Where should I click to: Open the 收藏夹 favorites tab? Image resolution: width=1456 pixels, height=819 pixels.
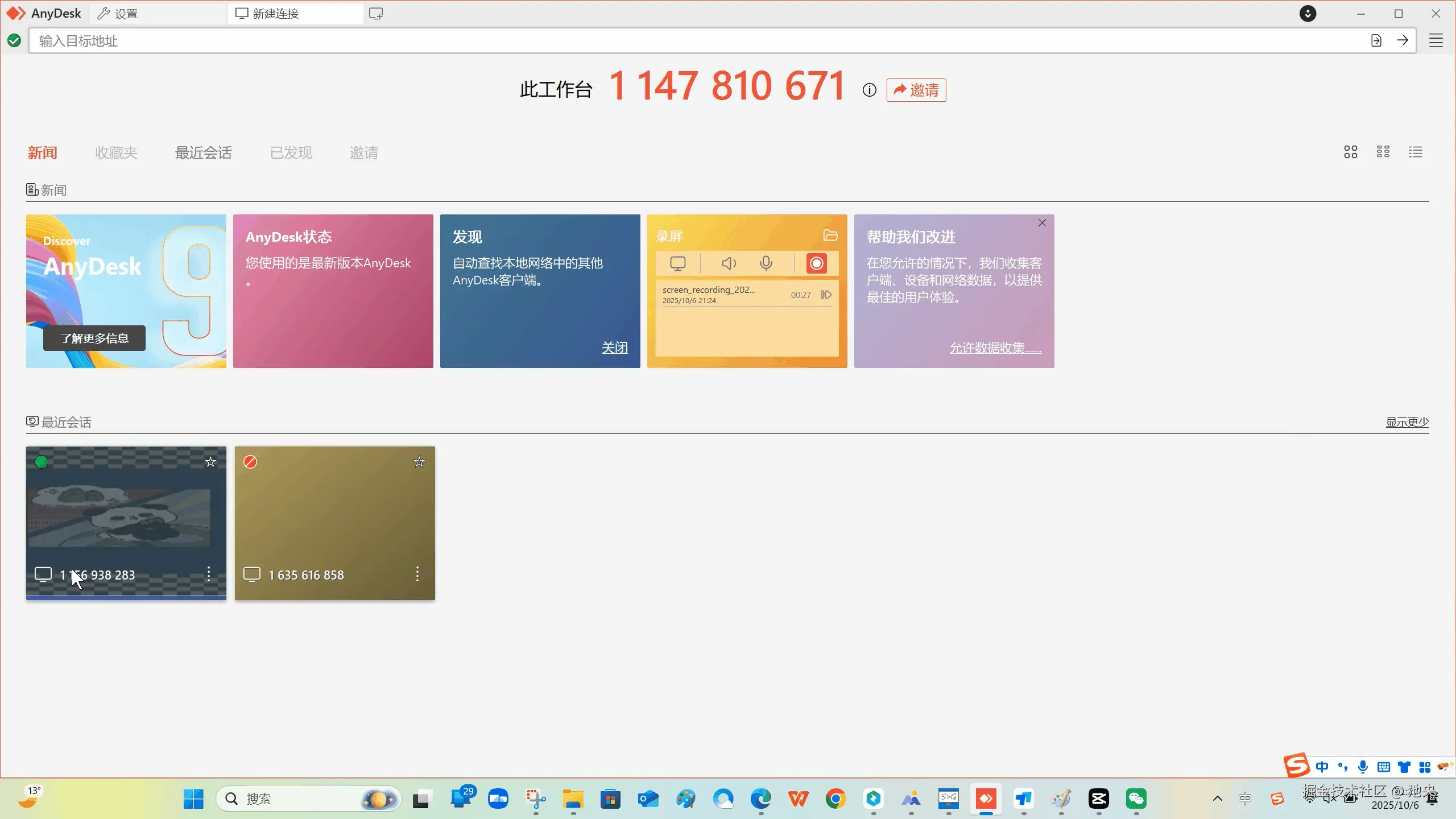coord(116,152)
